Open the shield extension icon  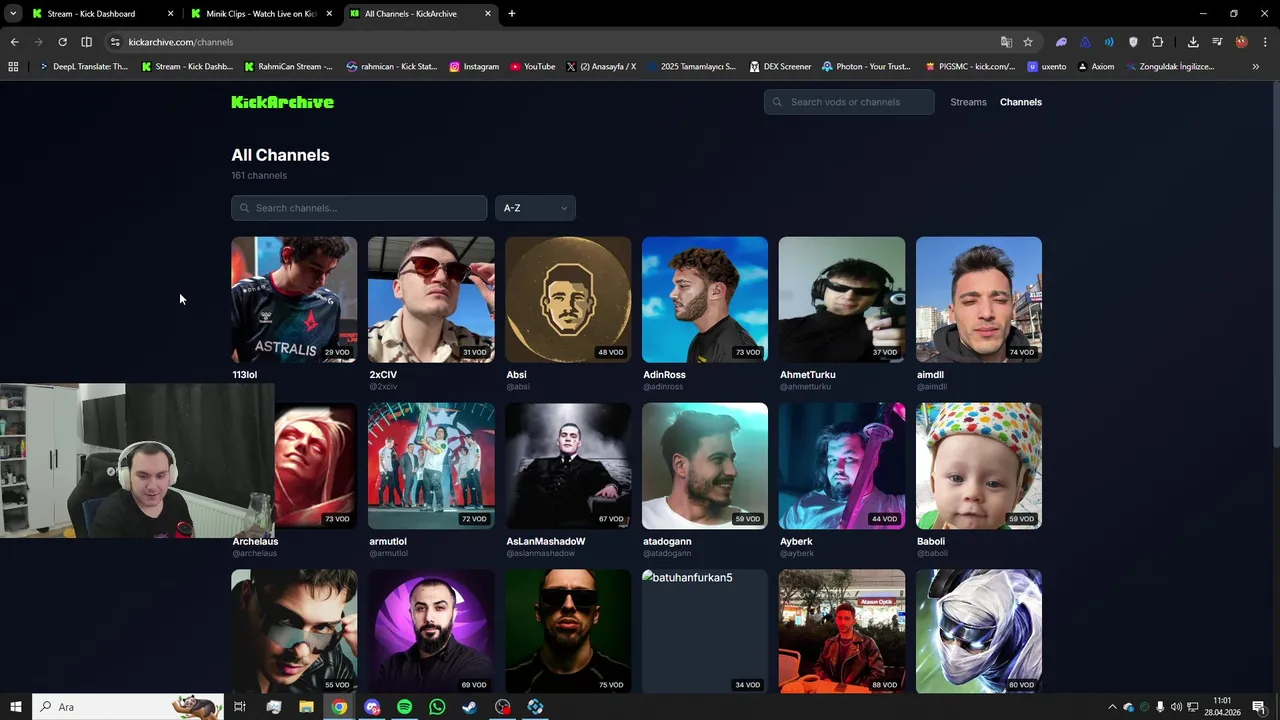point(1133,42)
